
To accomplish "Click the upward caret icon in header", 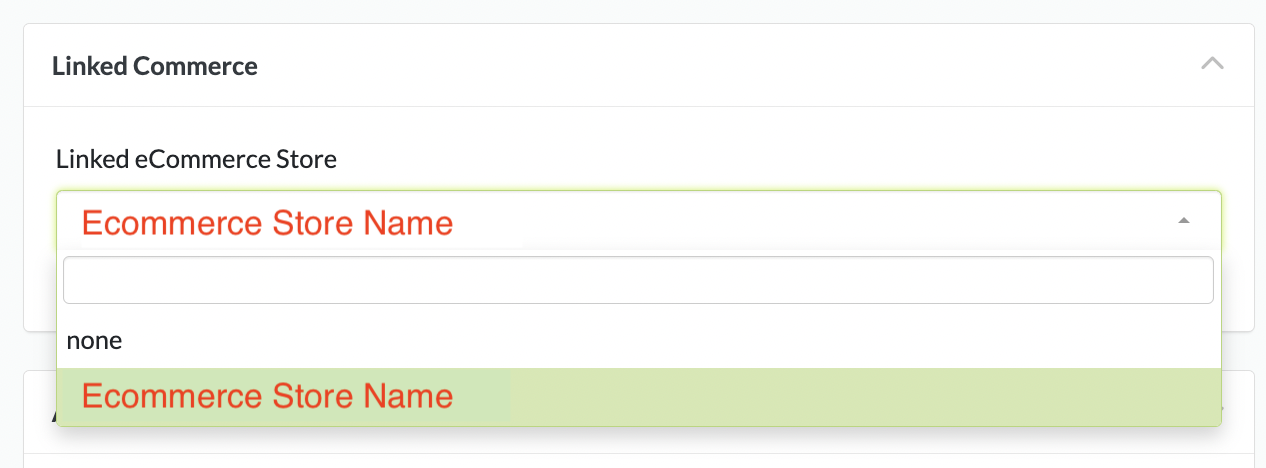I will pos(1212,65).
